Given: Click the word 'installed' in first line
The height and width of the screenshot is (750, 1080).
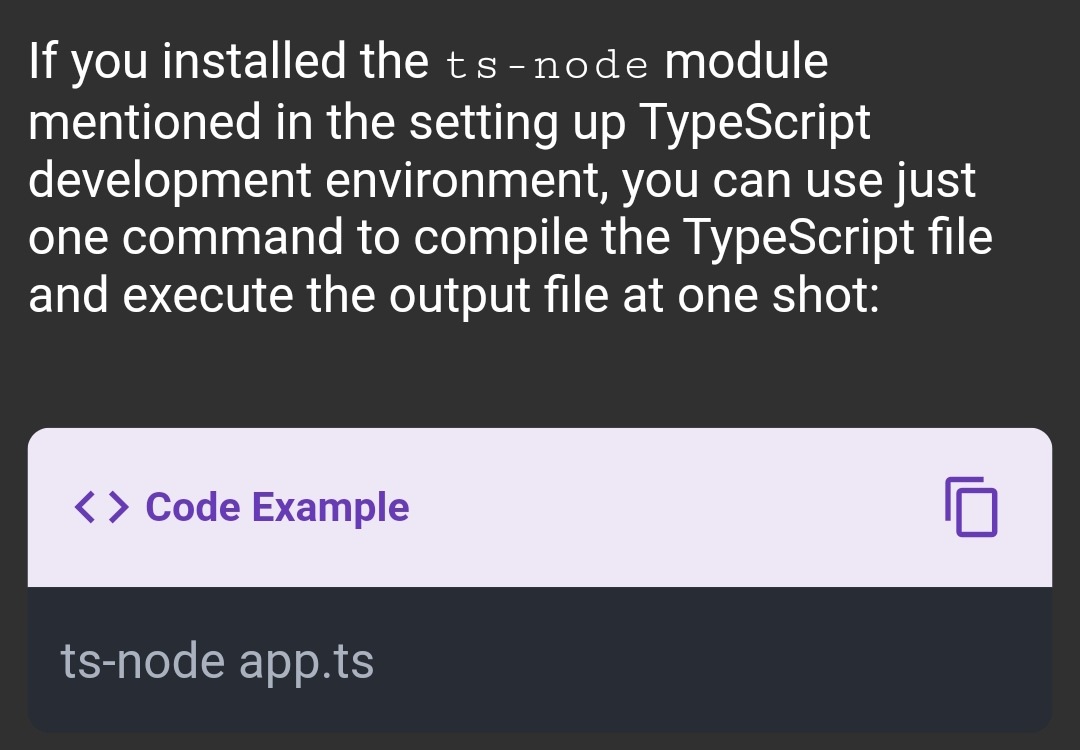Looking at the screenshot, I should (x=254, y=62).
